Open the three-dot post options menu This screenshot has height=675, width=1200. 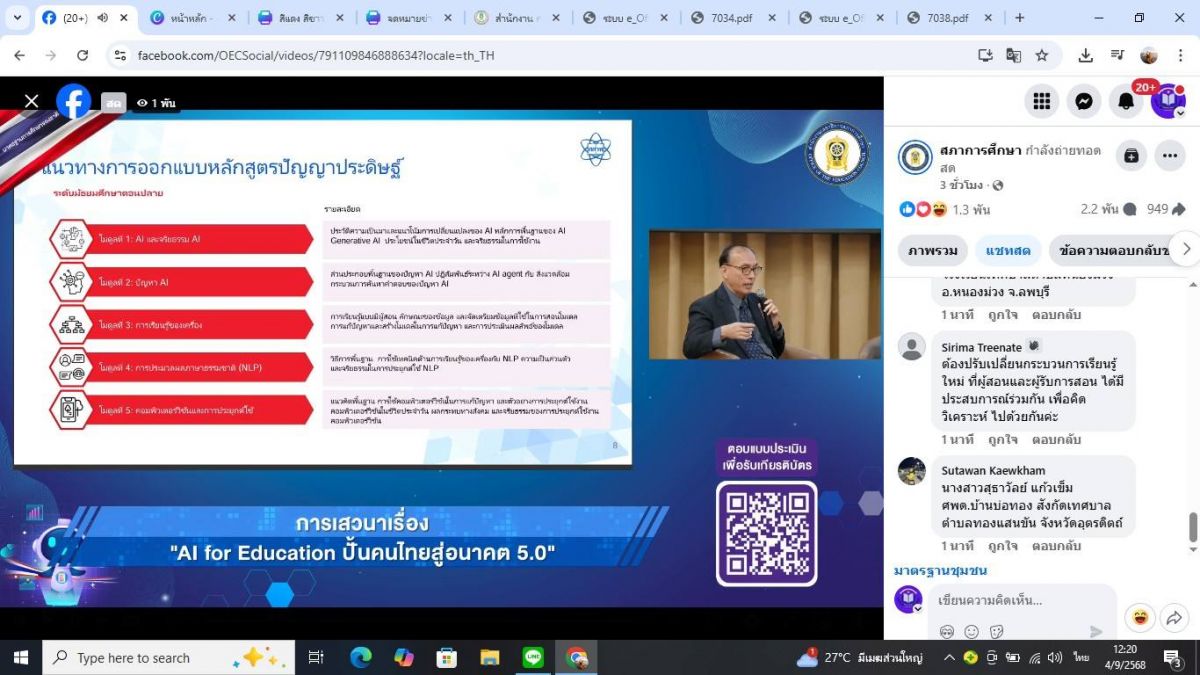coord(1169,156)
